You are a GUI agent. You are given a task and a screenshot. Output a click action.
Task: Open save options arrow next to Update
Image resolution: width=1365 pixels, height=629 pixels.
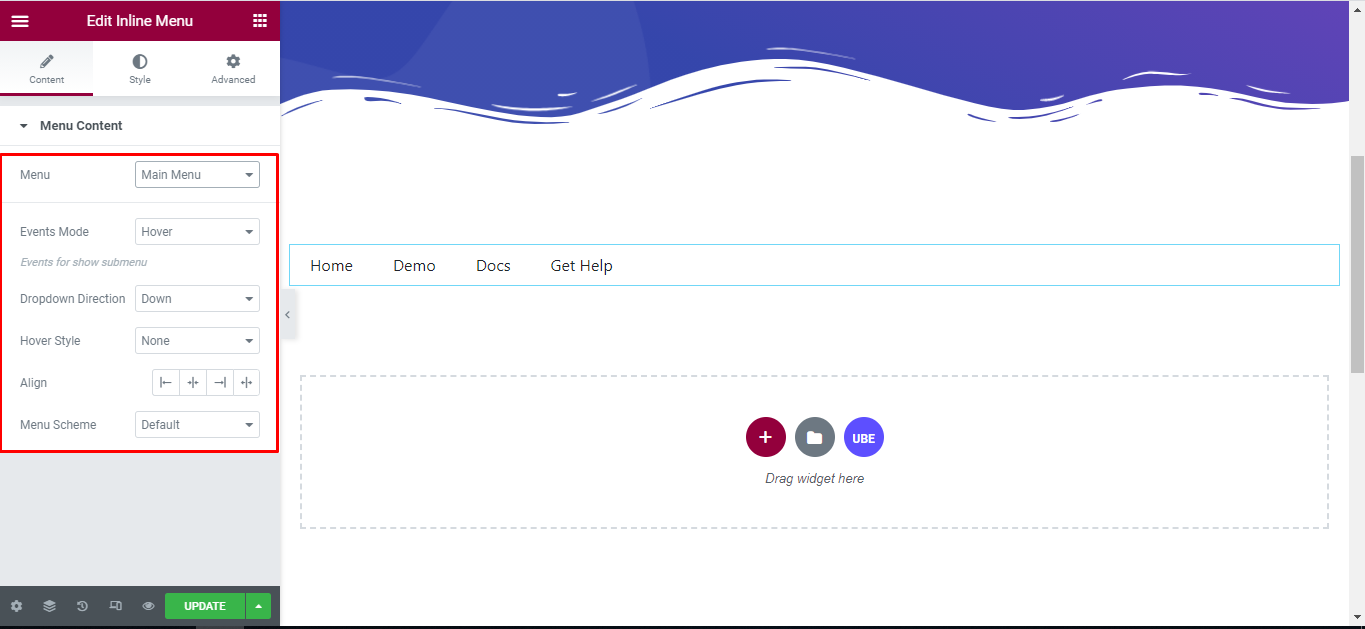coord(259,606)
